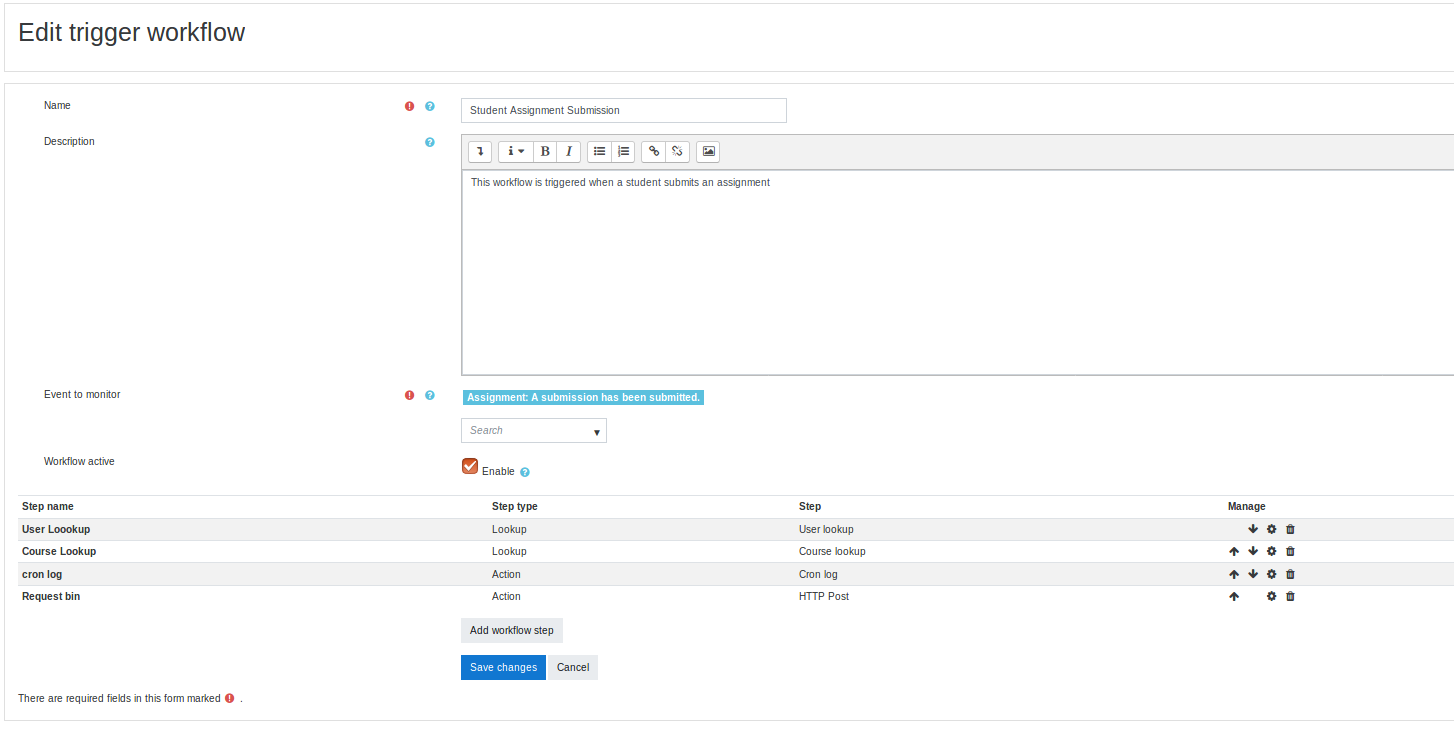Open help for Event to monitor
The height and width of the screenshot is (746, 1454).
pyautogui.click(x=430, y=395)
